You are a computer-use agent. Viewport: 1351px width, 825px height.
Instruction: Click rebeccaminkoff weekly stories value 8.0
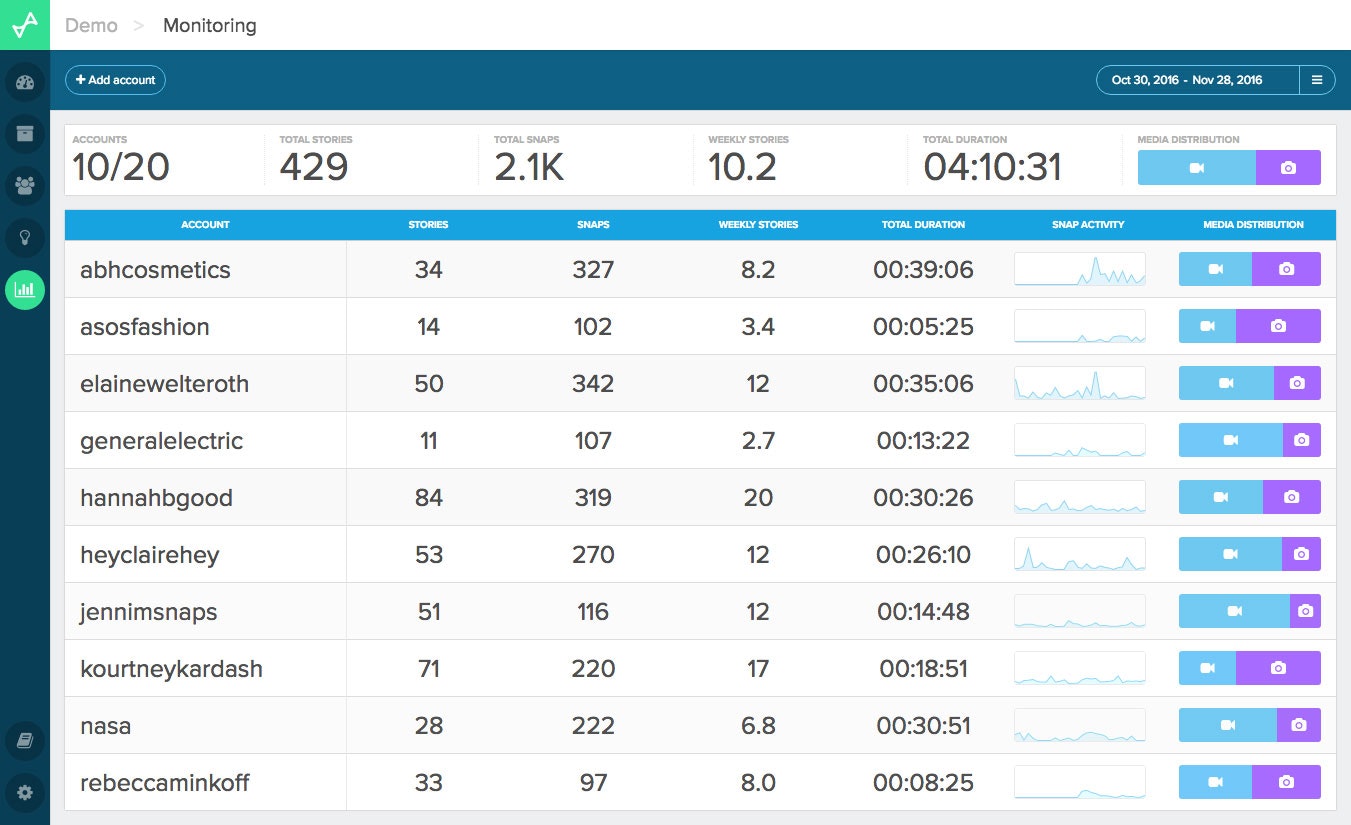coord(758,783)
